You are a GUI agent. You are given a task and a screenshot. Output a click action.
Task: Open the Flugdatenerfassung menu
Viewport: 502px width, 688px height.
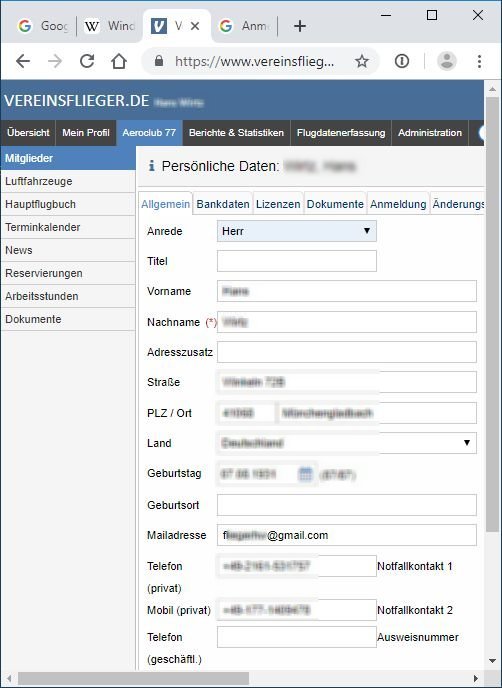tap(341, 133)
